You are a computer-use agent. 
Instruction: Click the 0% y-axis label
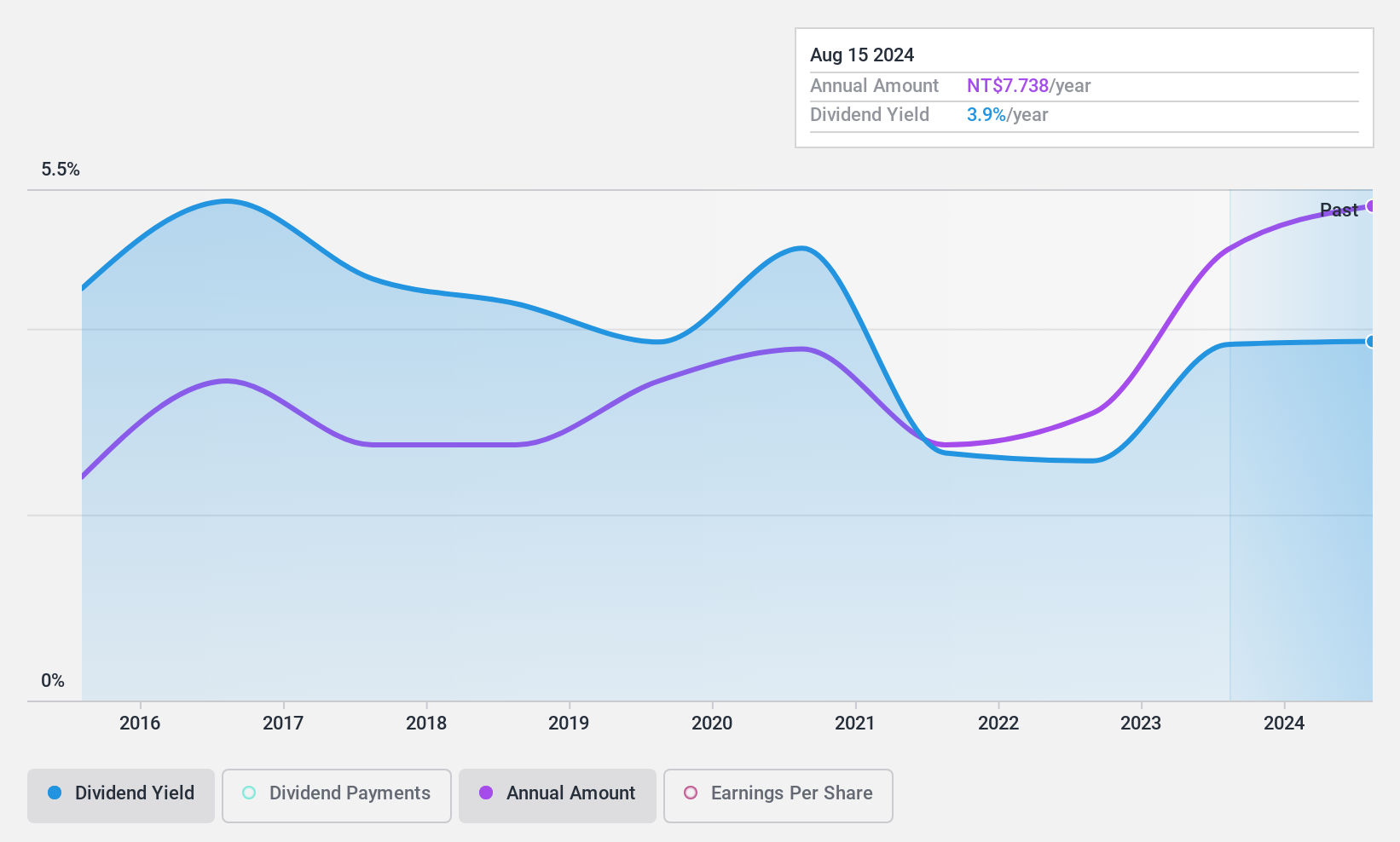pyautogui.click(x=53, y=681)
